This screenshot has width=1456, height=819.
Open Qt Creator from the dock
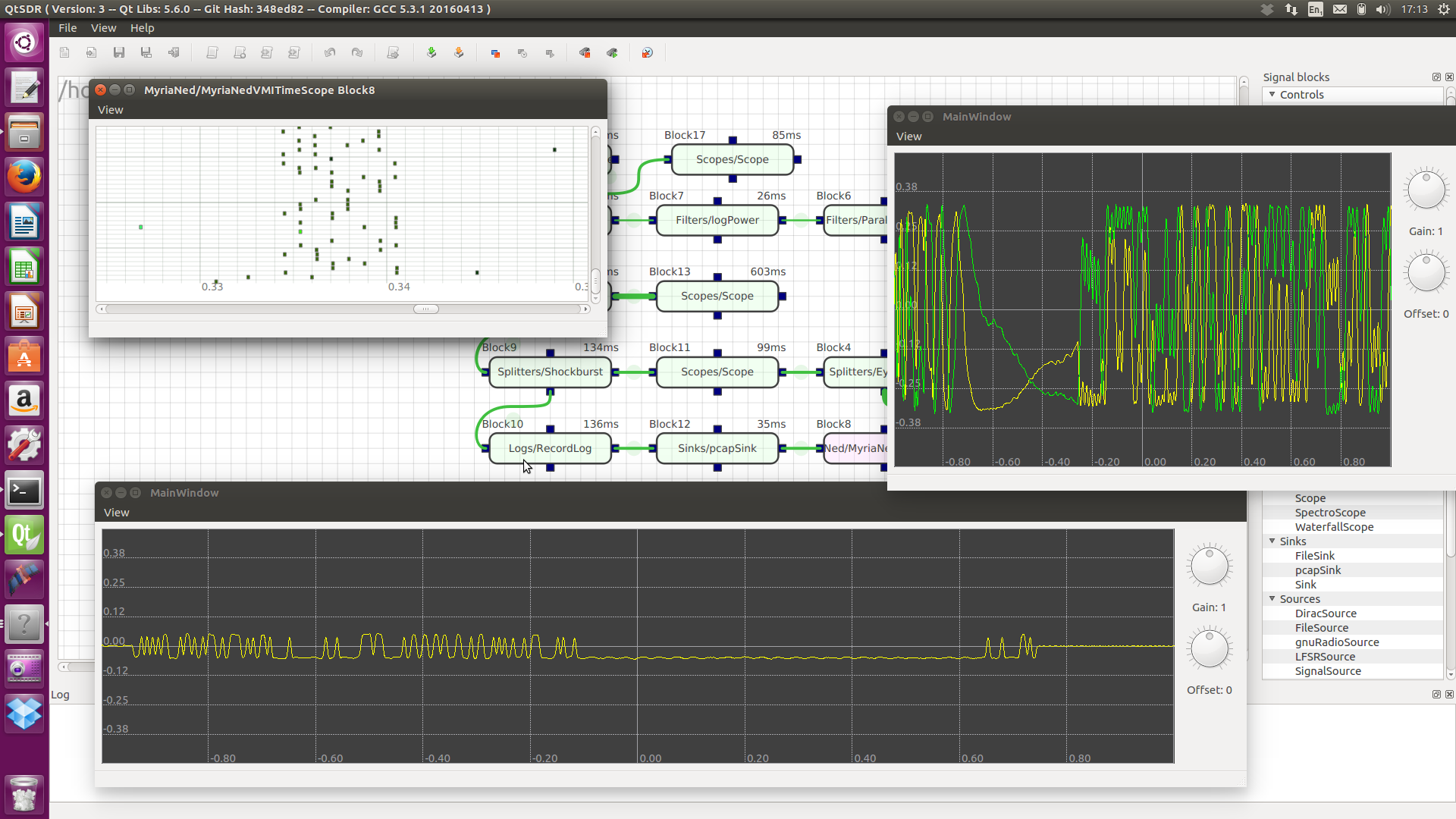coord(24,535)
